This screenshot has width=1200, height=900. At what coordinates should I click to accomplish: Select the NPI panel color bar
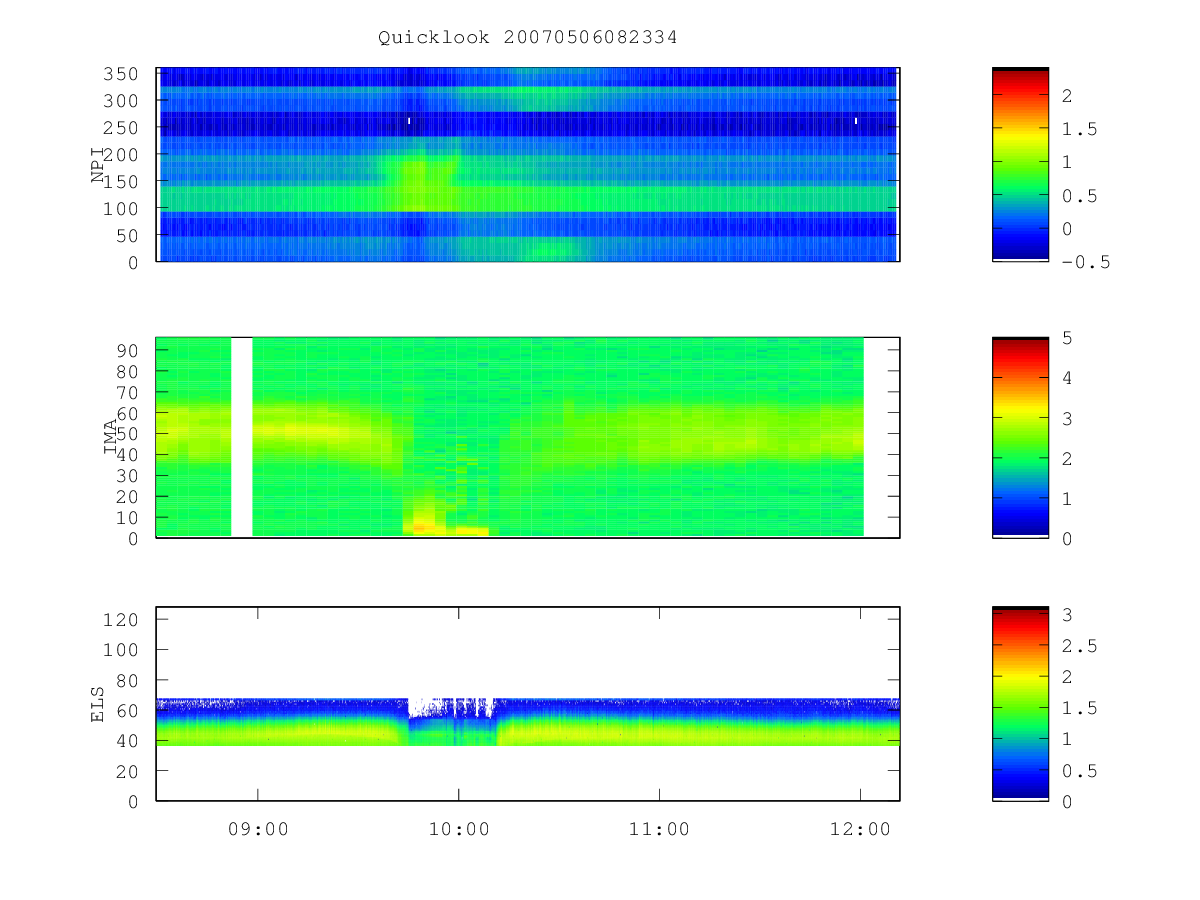tap(1020, 164)
